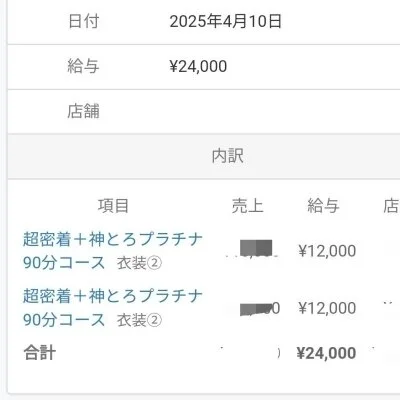Select the ¥24,000 salary summary value

(x=198, y=66)
